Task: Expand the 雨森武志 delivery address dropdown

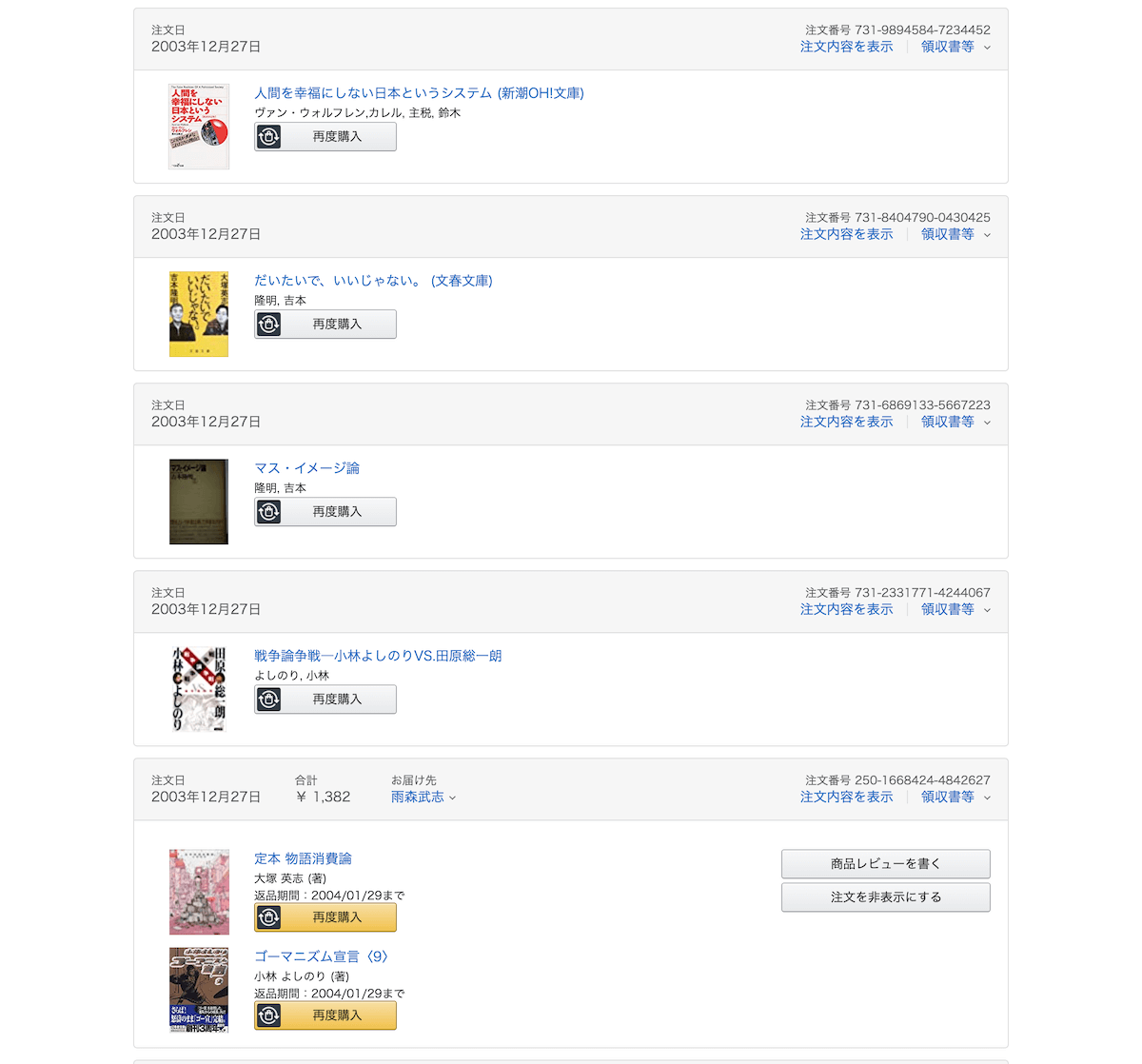Action: point(423,797)
